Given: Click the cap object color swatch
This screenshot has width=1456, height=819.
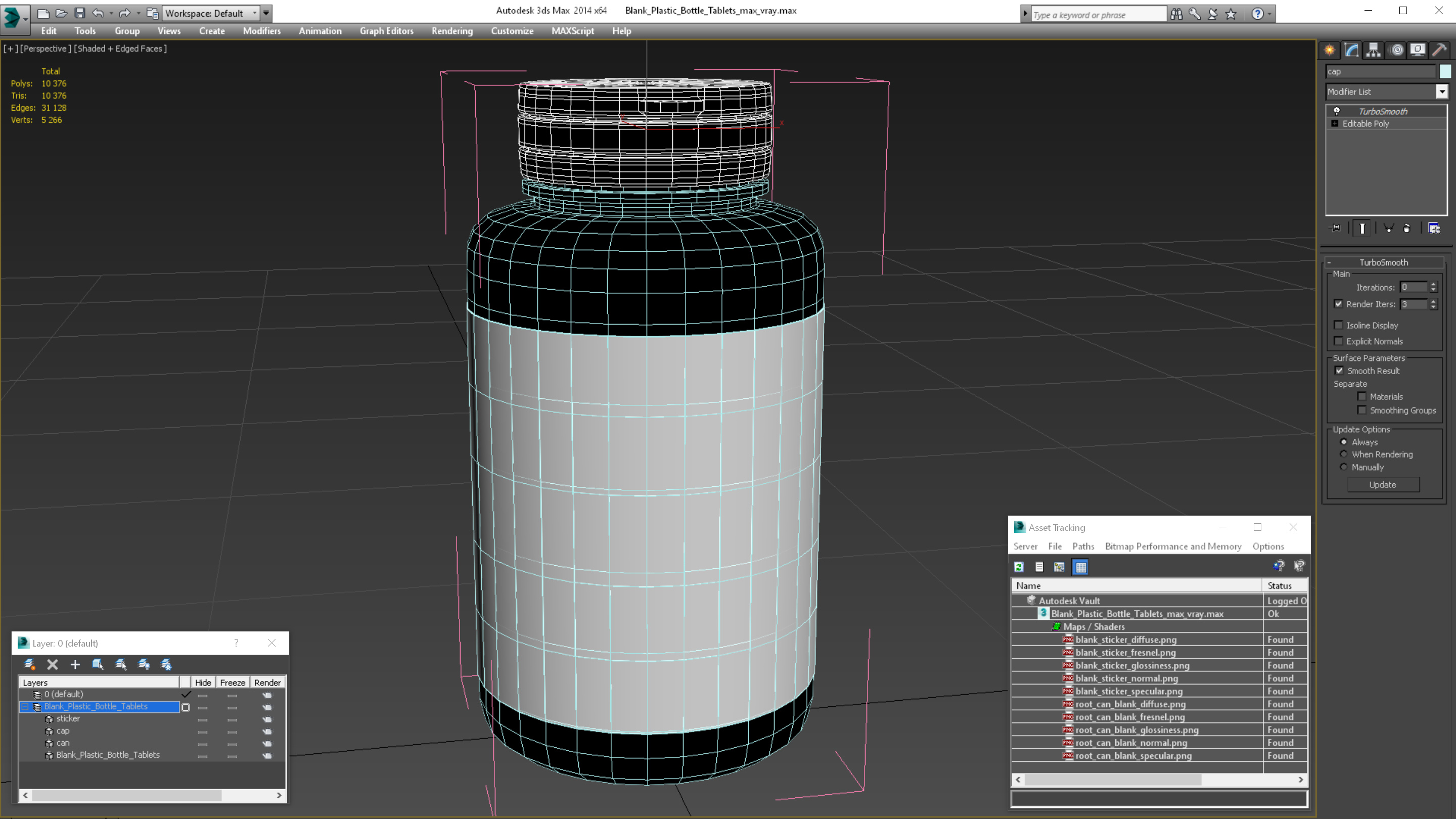Looking at the screenshot, I should [1445, 71].
